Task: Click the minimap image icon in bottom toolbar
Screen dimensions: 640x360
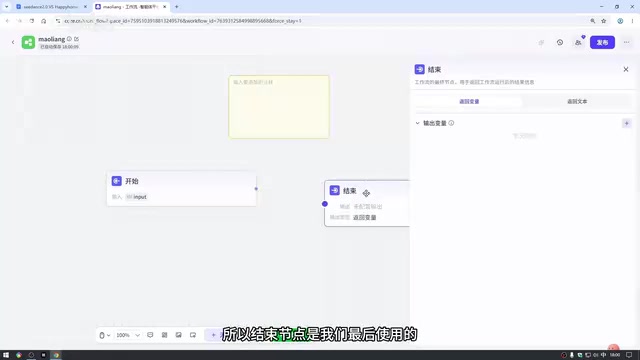Action: click(x=179, y=335)
